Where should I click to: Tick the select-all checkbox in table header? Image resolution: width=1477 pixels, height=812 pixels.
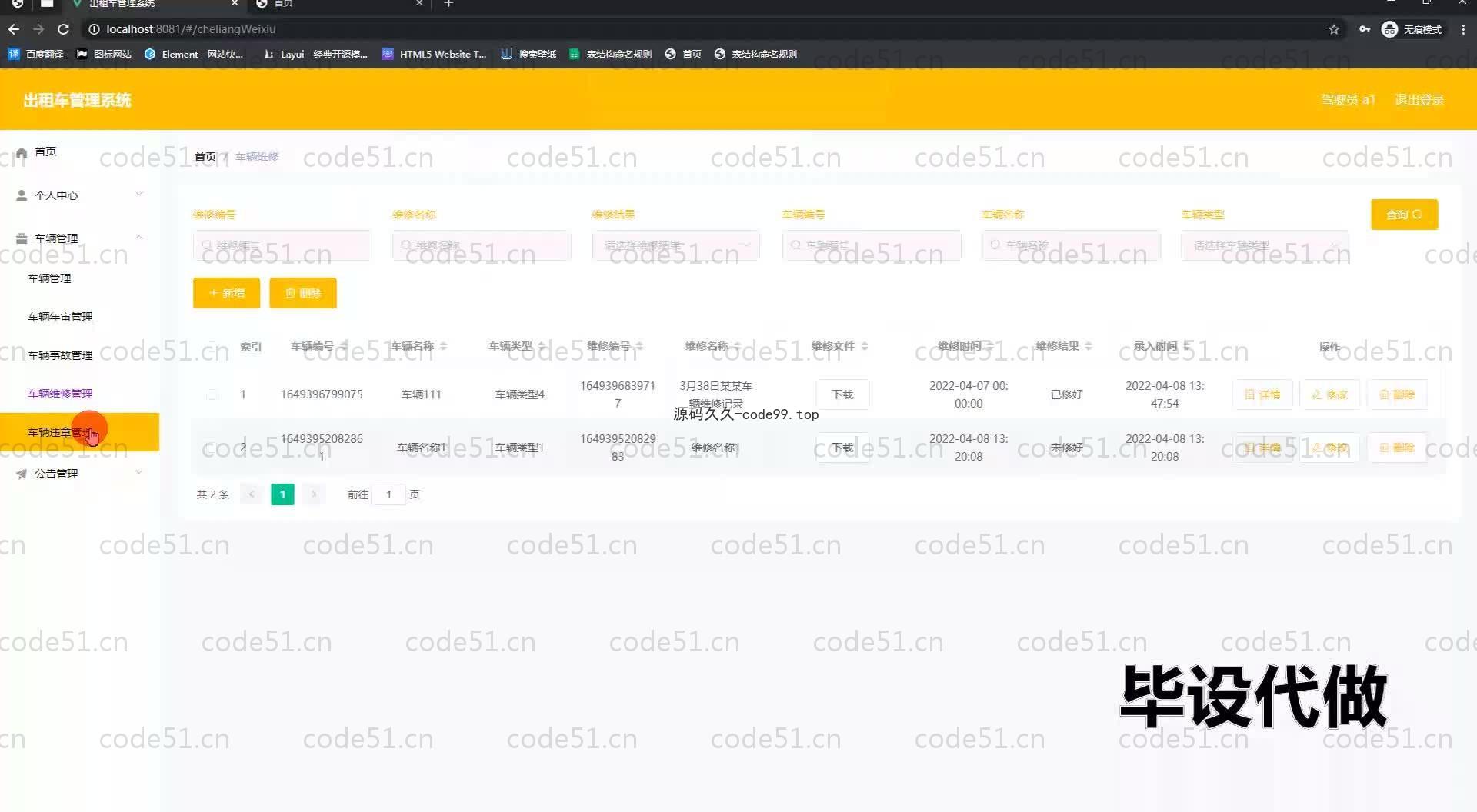pyautogui.click(x=211, y=347)
